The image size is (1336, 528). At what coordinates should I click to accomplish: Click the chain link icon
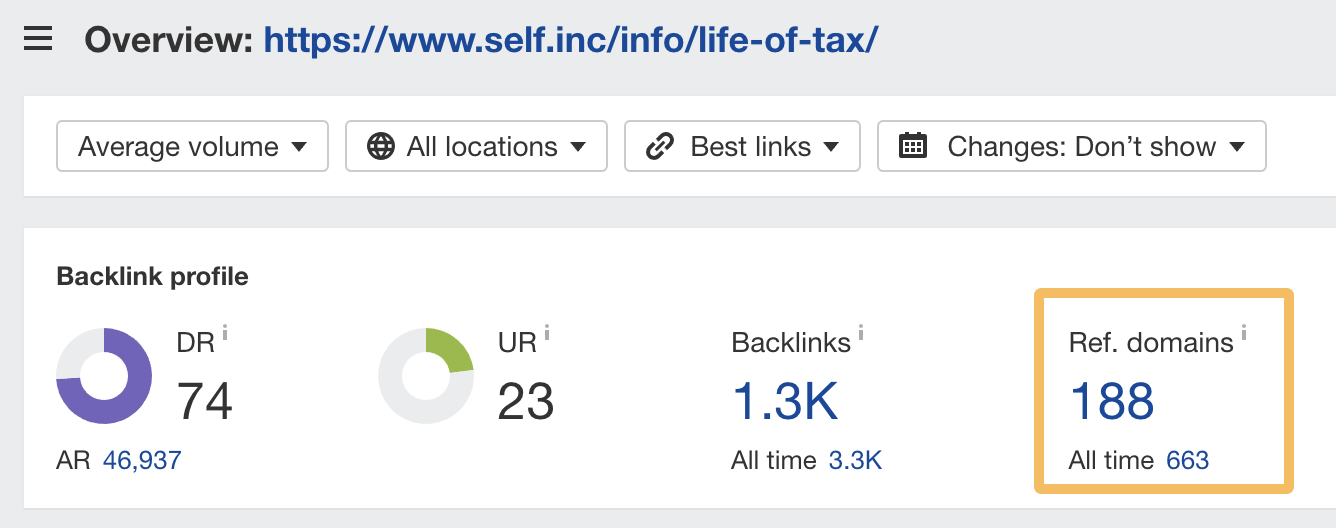[x=660, y=147]
